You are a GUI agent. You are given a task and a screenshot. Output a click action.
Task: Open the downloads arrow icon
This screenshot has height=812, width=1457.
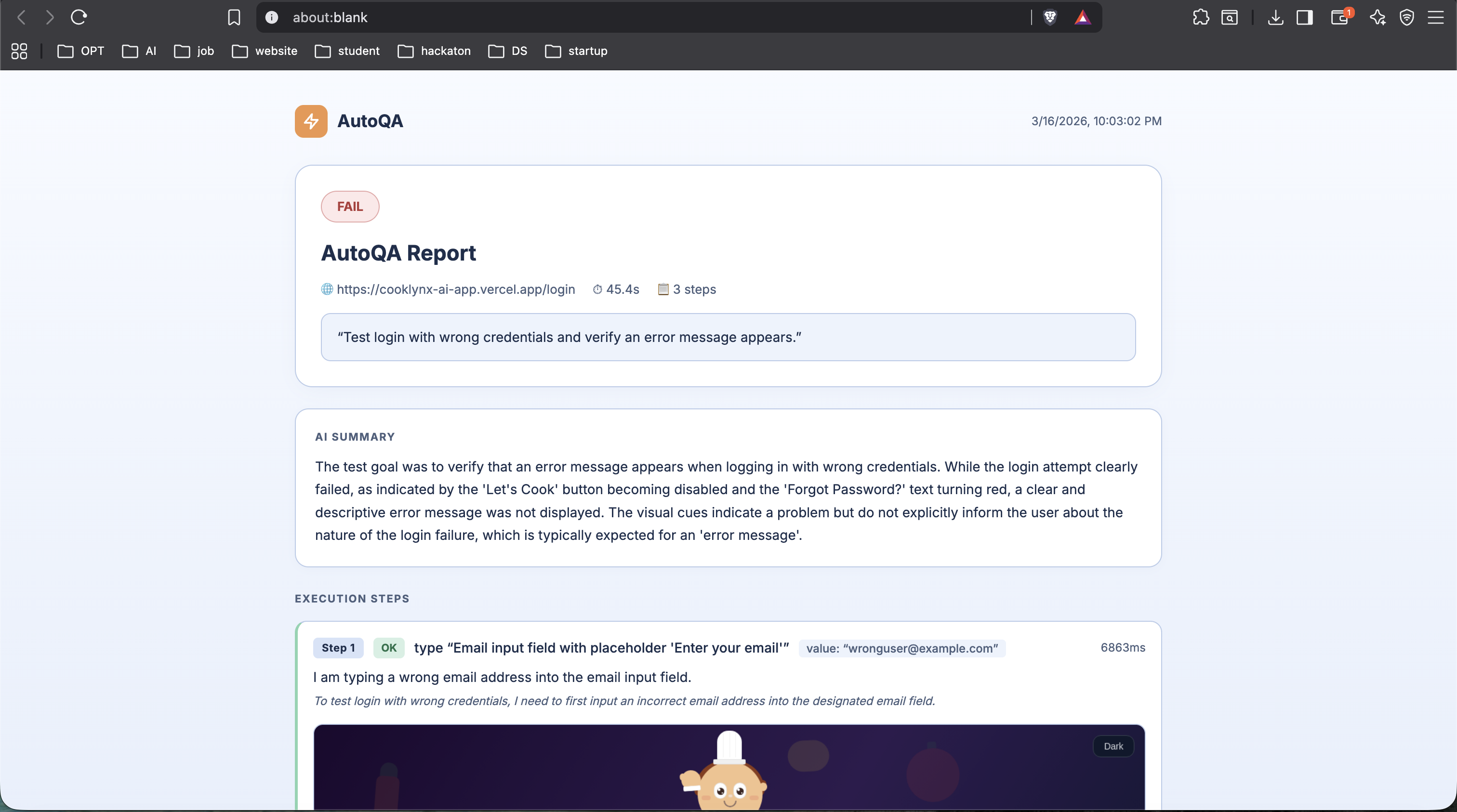[x=1275, y=17]
